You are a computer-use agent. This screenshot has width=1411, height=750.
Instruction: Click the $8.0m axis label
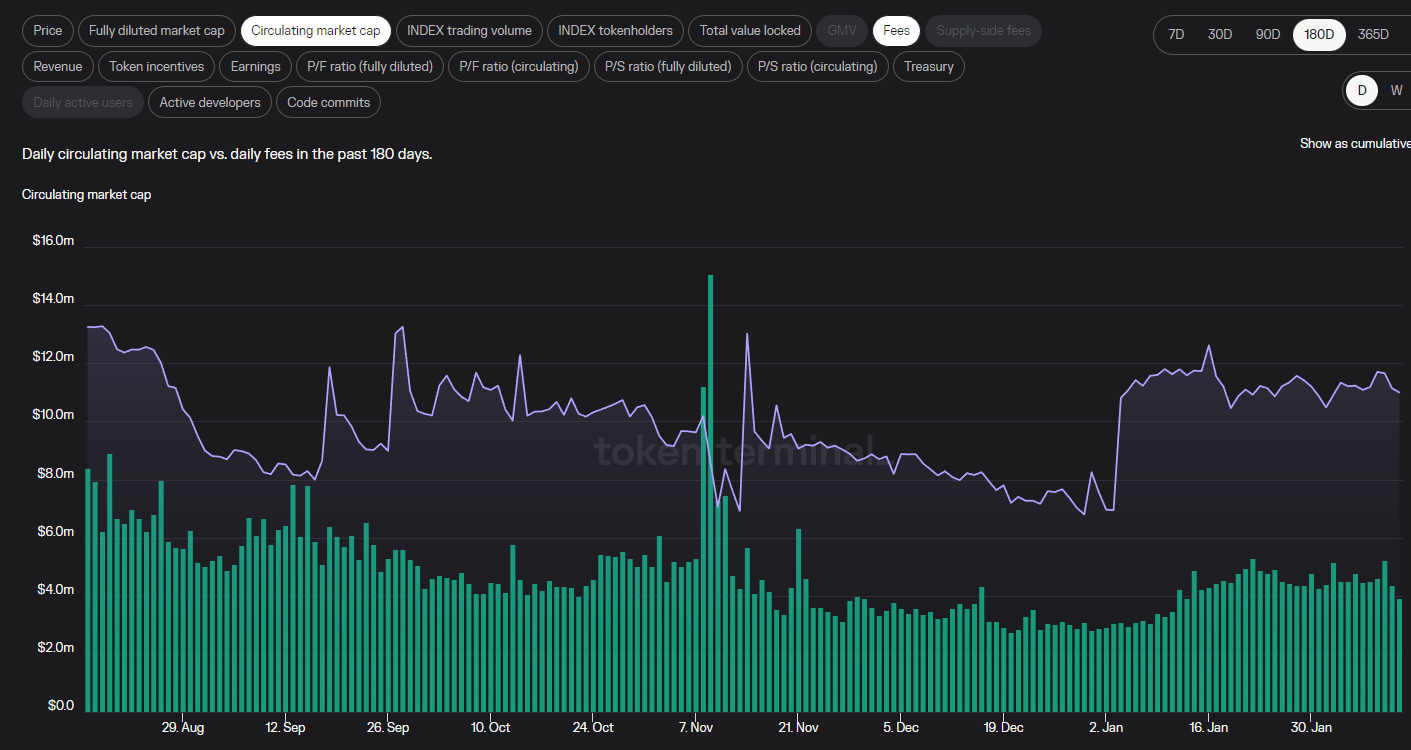click(54, 474)
